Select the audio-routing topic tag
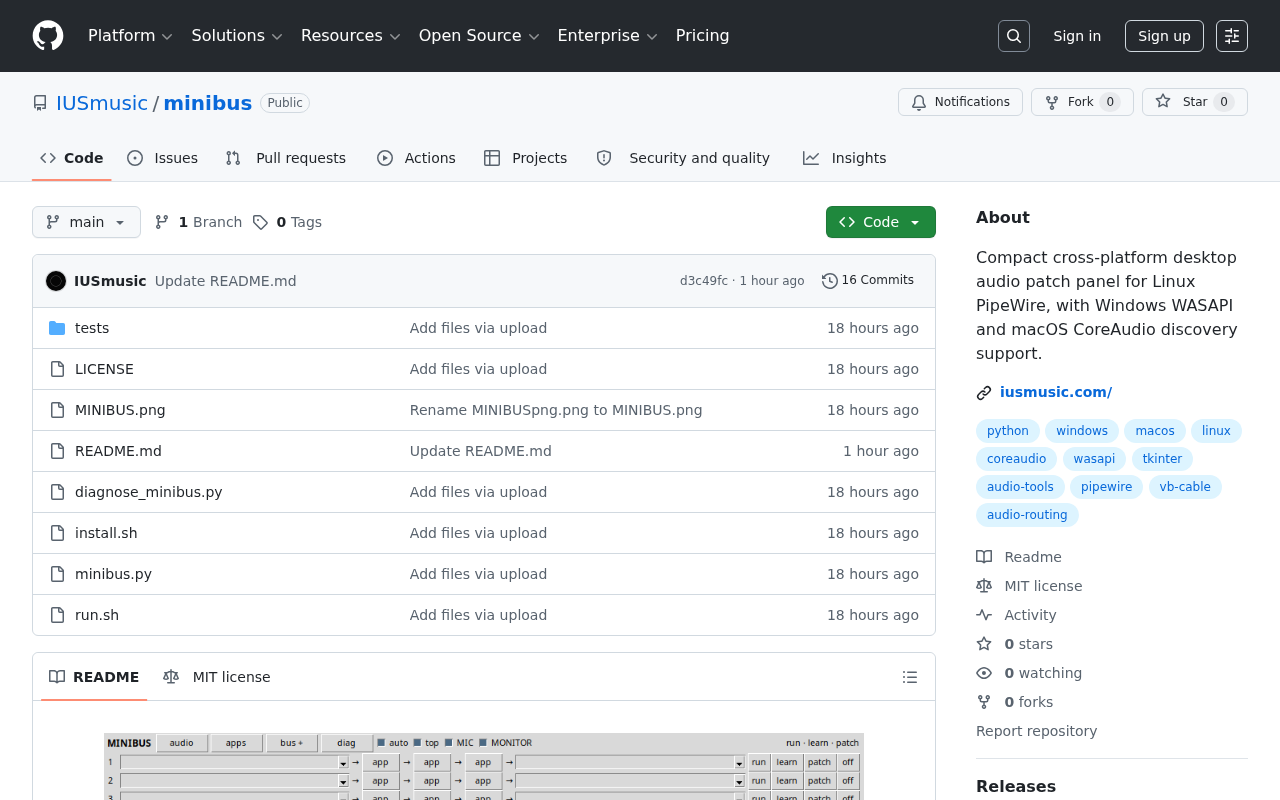 tap(1027, 515)
